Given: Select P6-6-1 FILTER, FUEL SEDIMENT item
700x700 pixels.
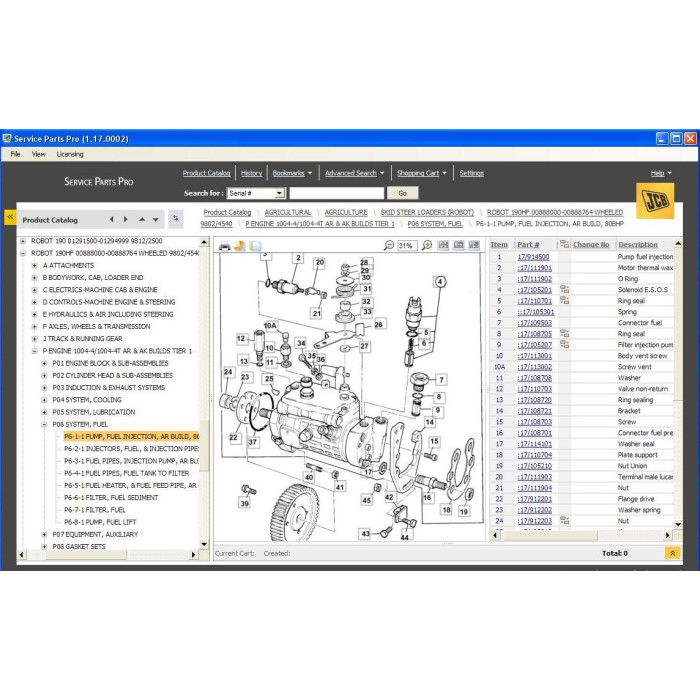Looking at the screenshot, I should [x=111, y=497].
